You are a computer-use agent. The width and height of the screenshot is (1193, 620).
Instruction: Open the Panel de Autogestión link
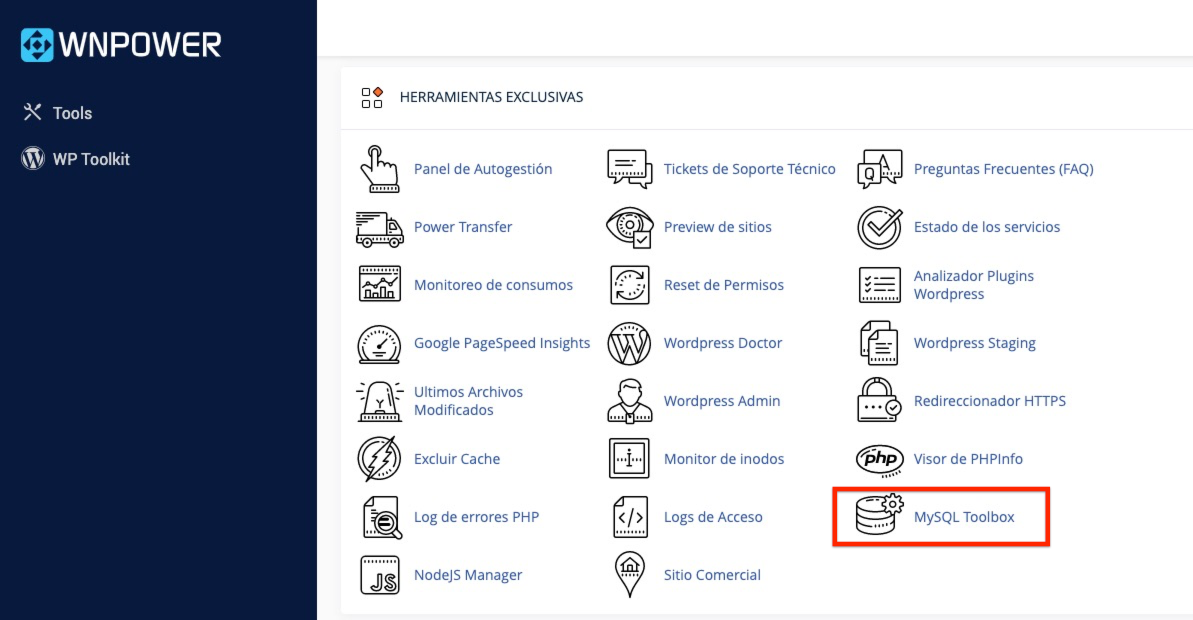pyautogui.click(x=484, y=169)
